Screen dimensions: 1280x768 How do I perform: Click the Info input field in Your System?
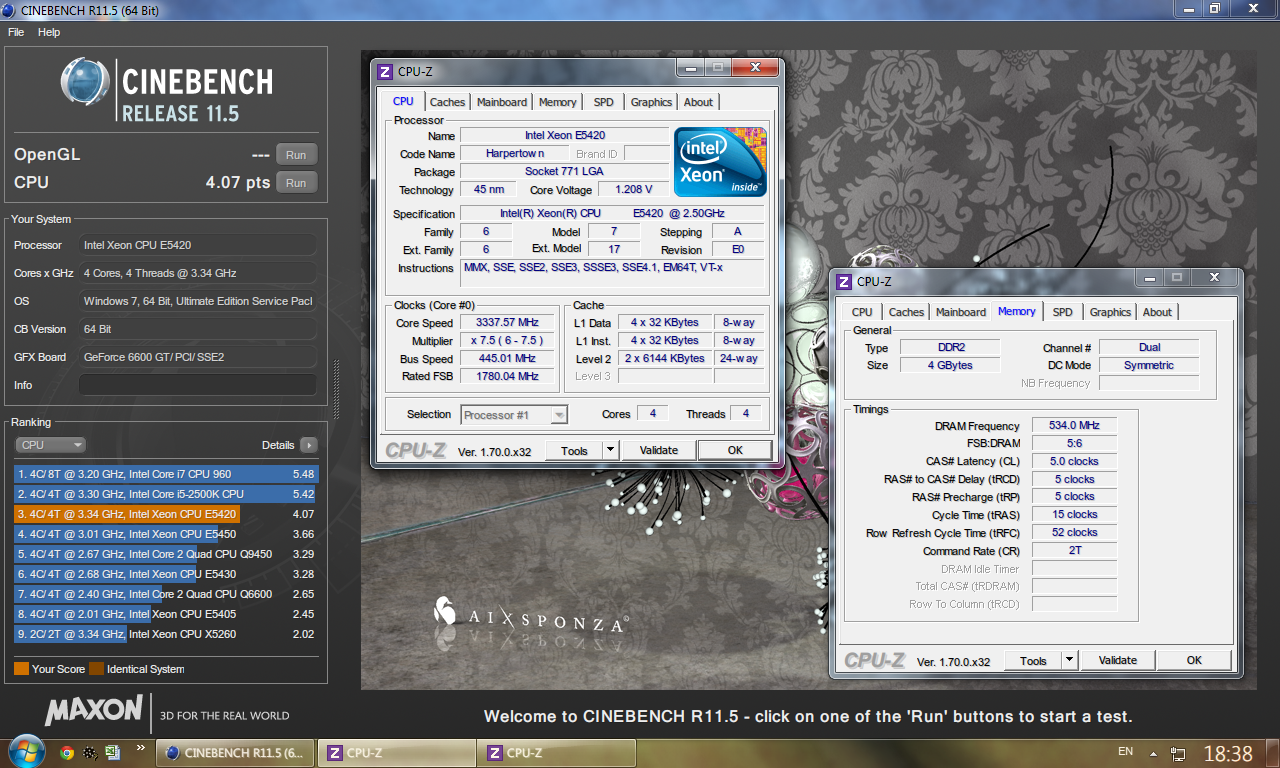(x=198, y=385)
